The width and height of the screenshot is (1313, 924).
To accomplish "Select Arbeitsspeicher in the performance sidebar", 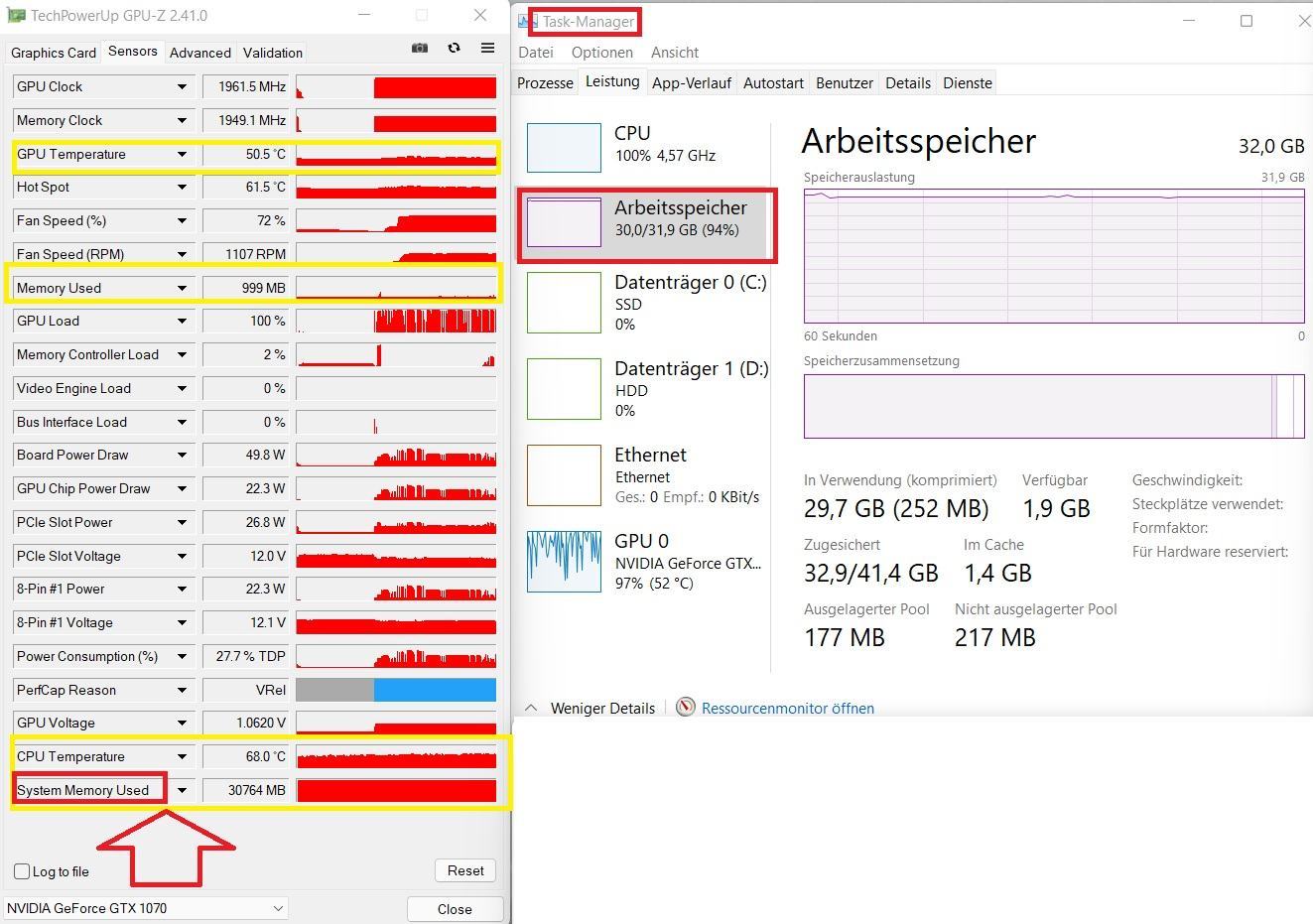I will click(x=646, y=225).
